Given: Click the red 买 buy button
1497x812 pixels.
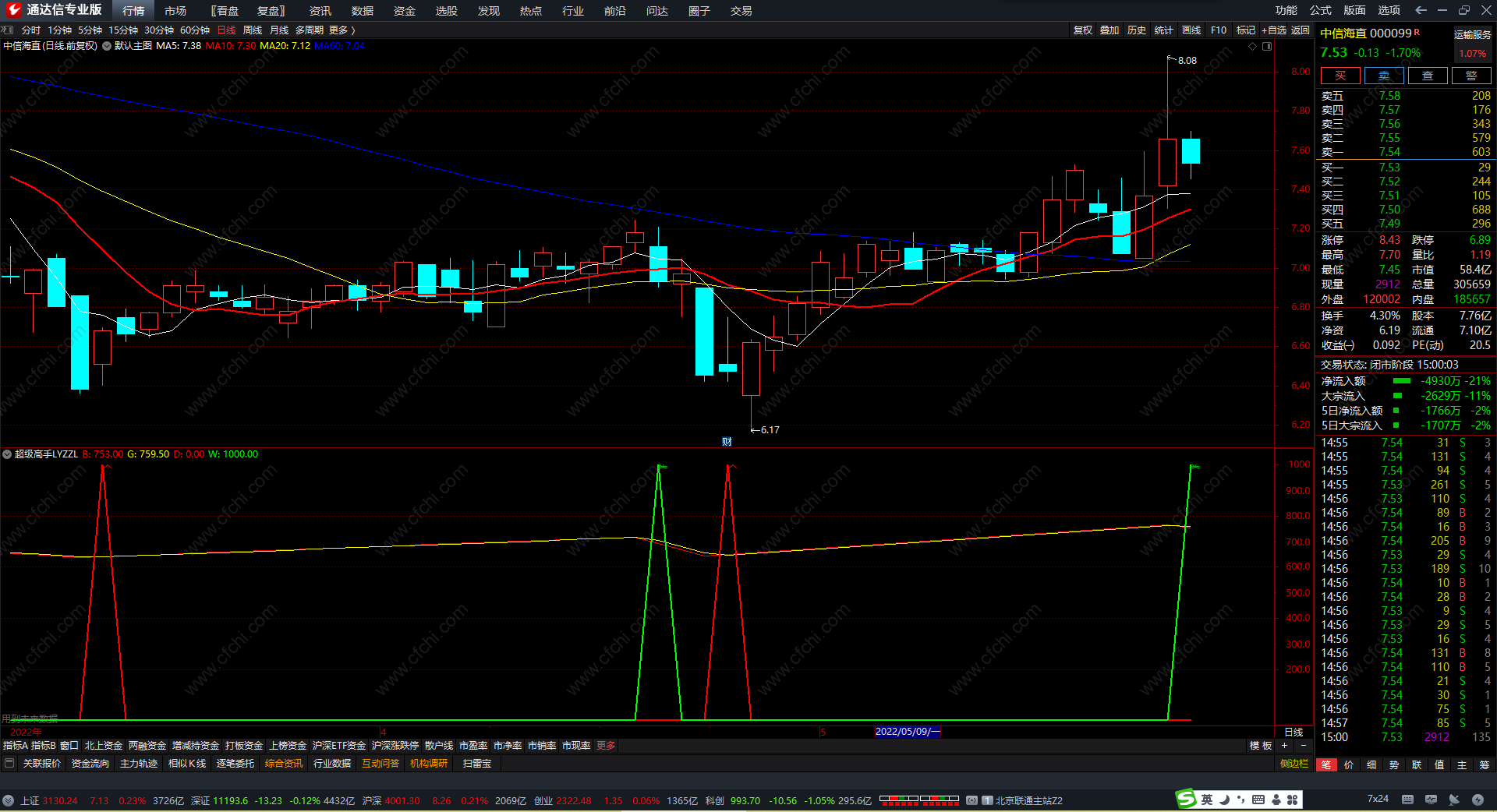Looking at the screenshot, I should pyautogui.click(x=1340, y=76).
